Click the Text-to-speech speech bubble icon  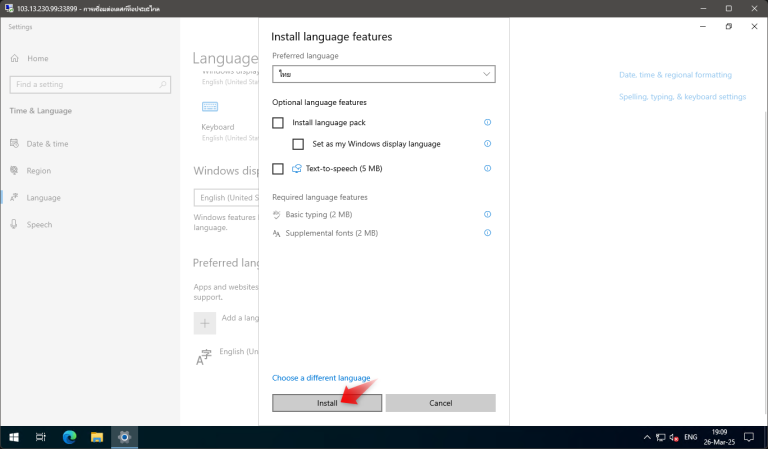[296, 168]
